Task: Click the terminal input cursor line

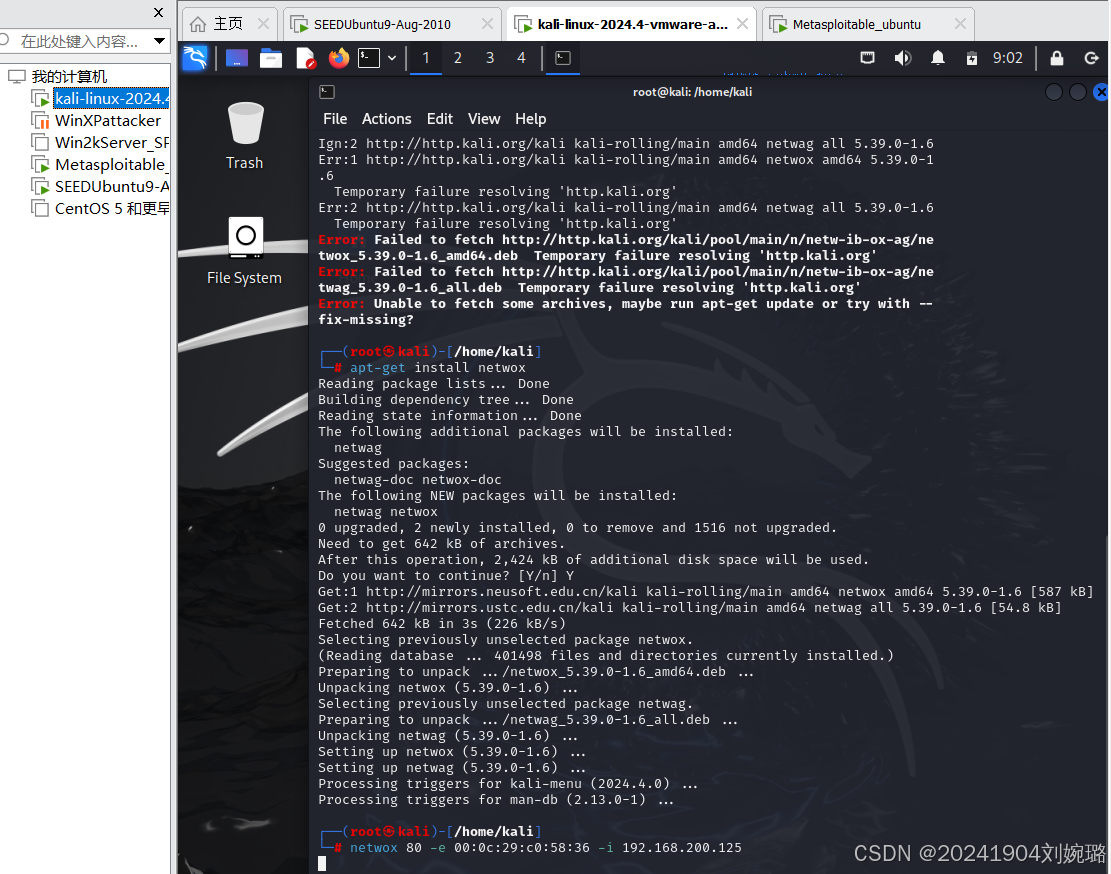Action: tap(322, 863)
